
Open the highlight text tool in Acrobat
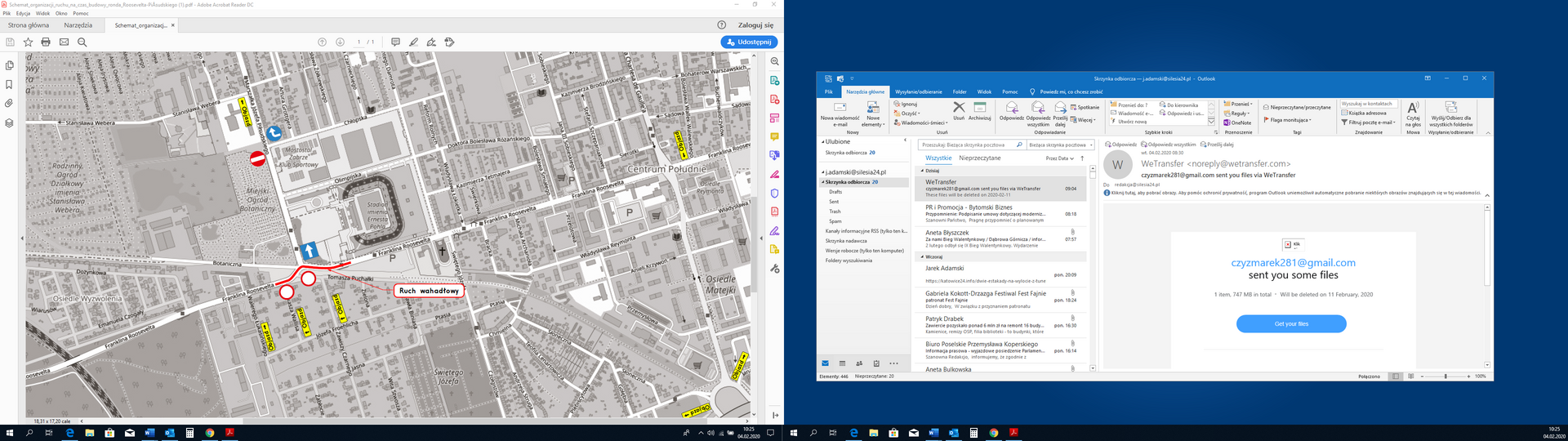click(x=413, y=42)
